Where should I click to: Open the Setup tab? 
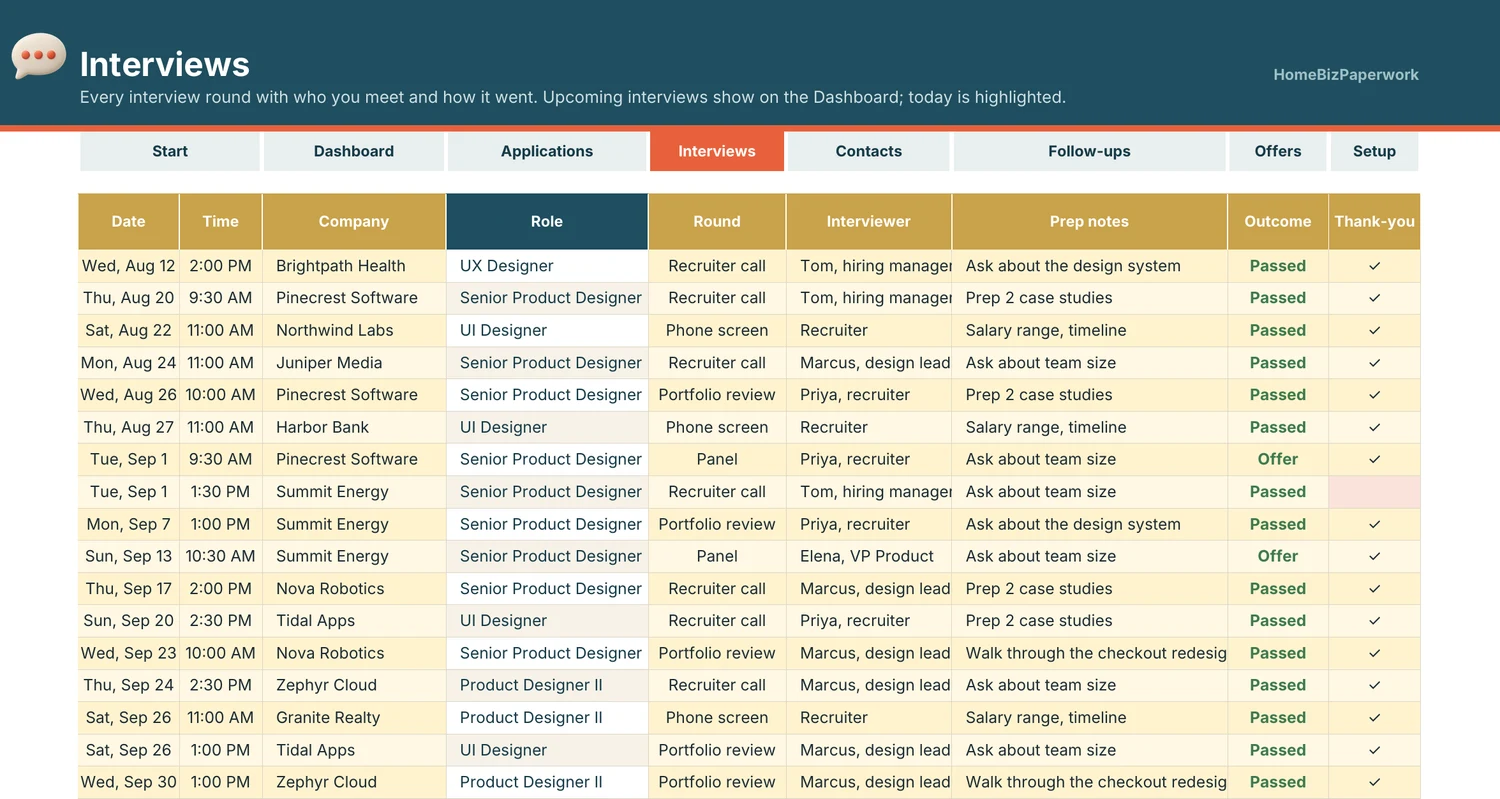click(x=1374, y=151)
